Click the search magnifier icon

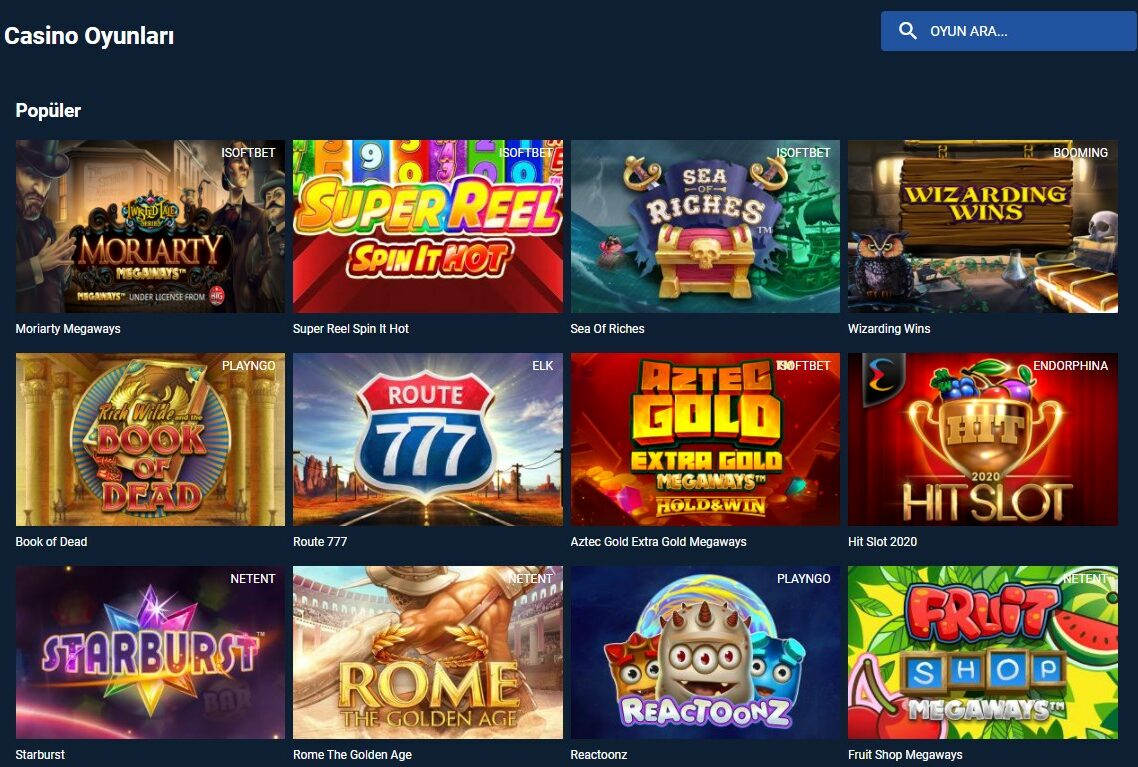pos(907,30)
